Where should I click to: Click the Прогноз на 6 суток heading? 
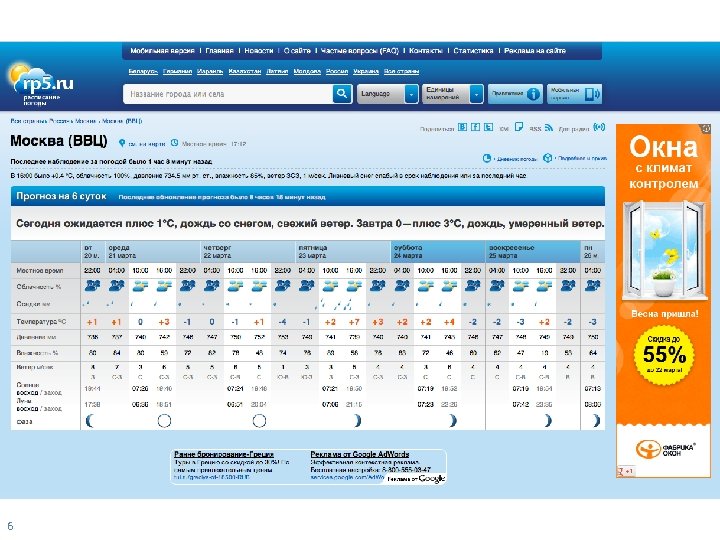(61, 196)
